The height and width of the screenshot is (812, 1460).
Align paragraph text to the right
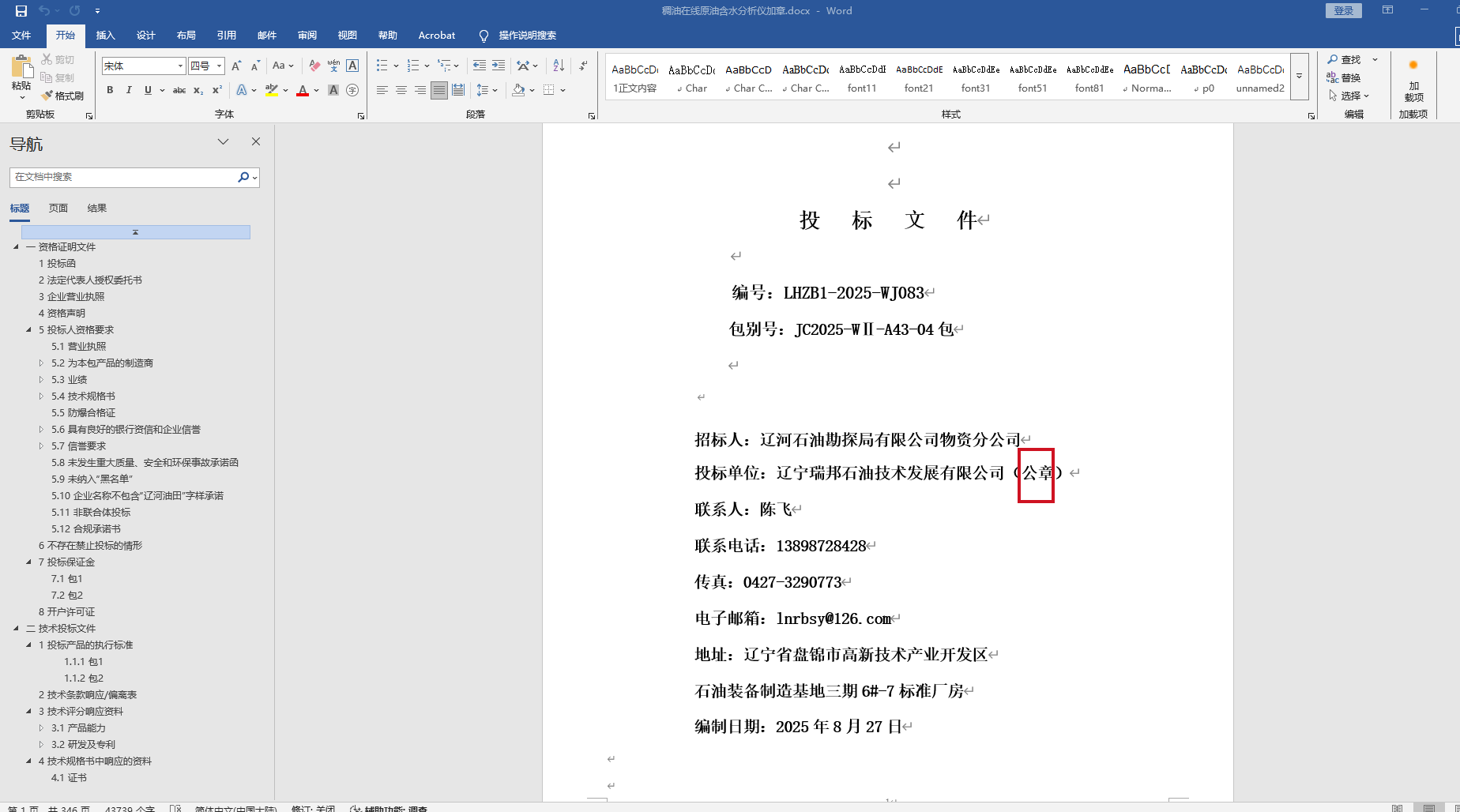[420, 91]
